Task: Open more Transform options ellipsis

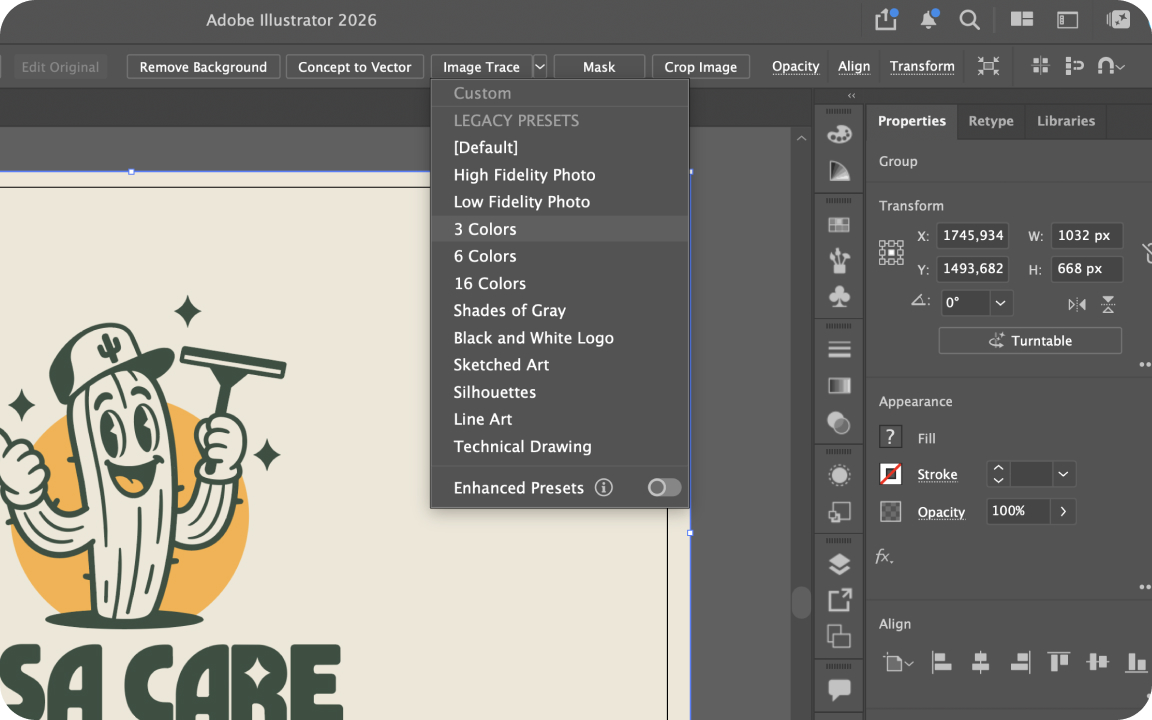Action: [x=1145, y=364]
